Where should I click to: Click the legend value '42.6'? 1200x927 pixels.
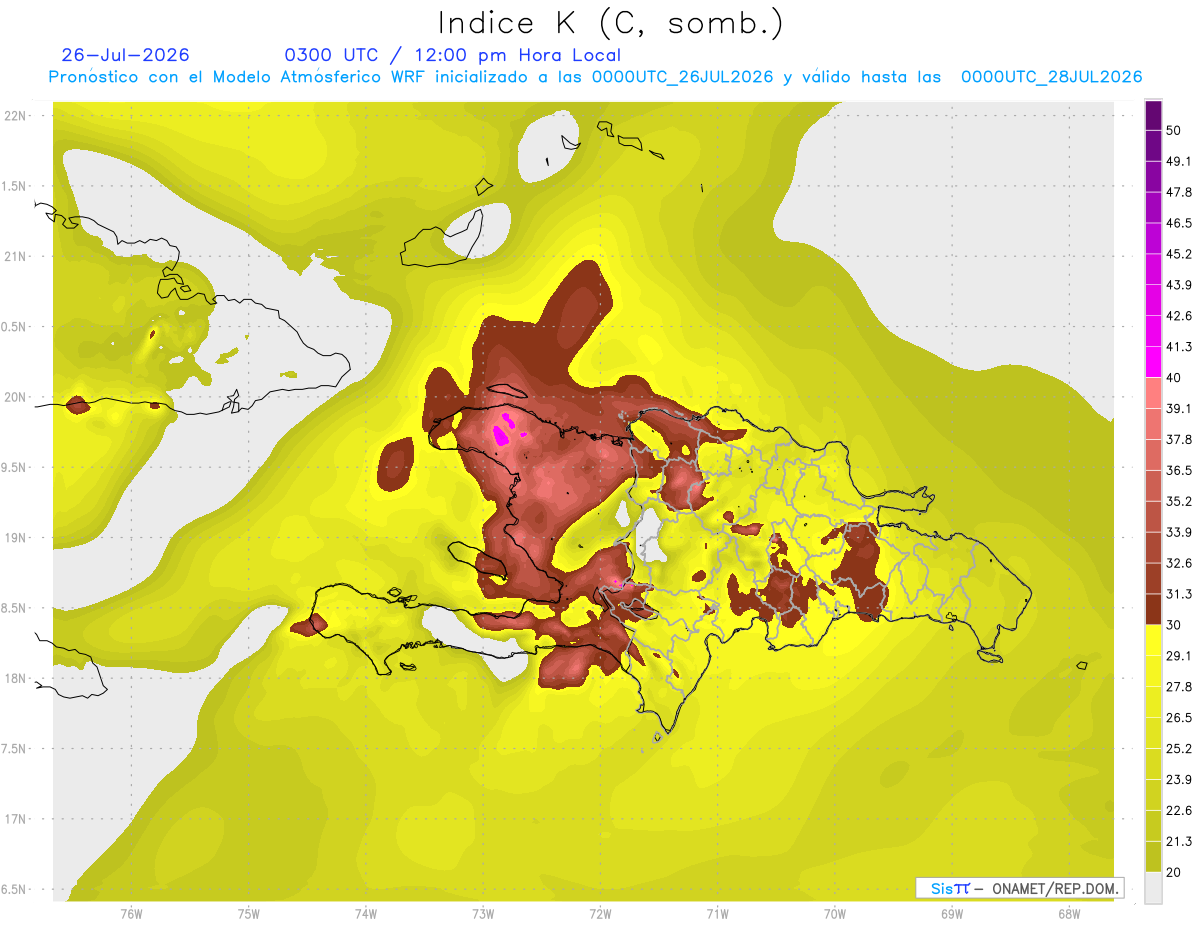click(x=1179, y=316)
